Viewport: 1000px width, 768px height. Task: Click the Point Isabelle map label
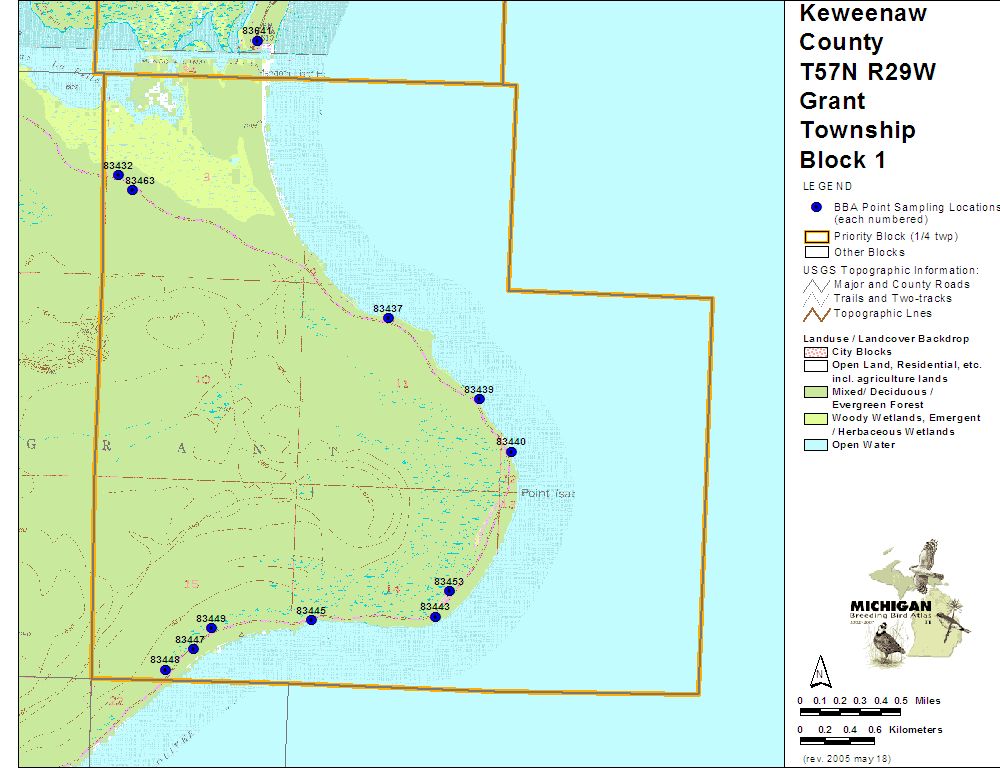pos(547,494)
